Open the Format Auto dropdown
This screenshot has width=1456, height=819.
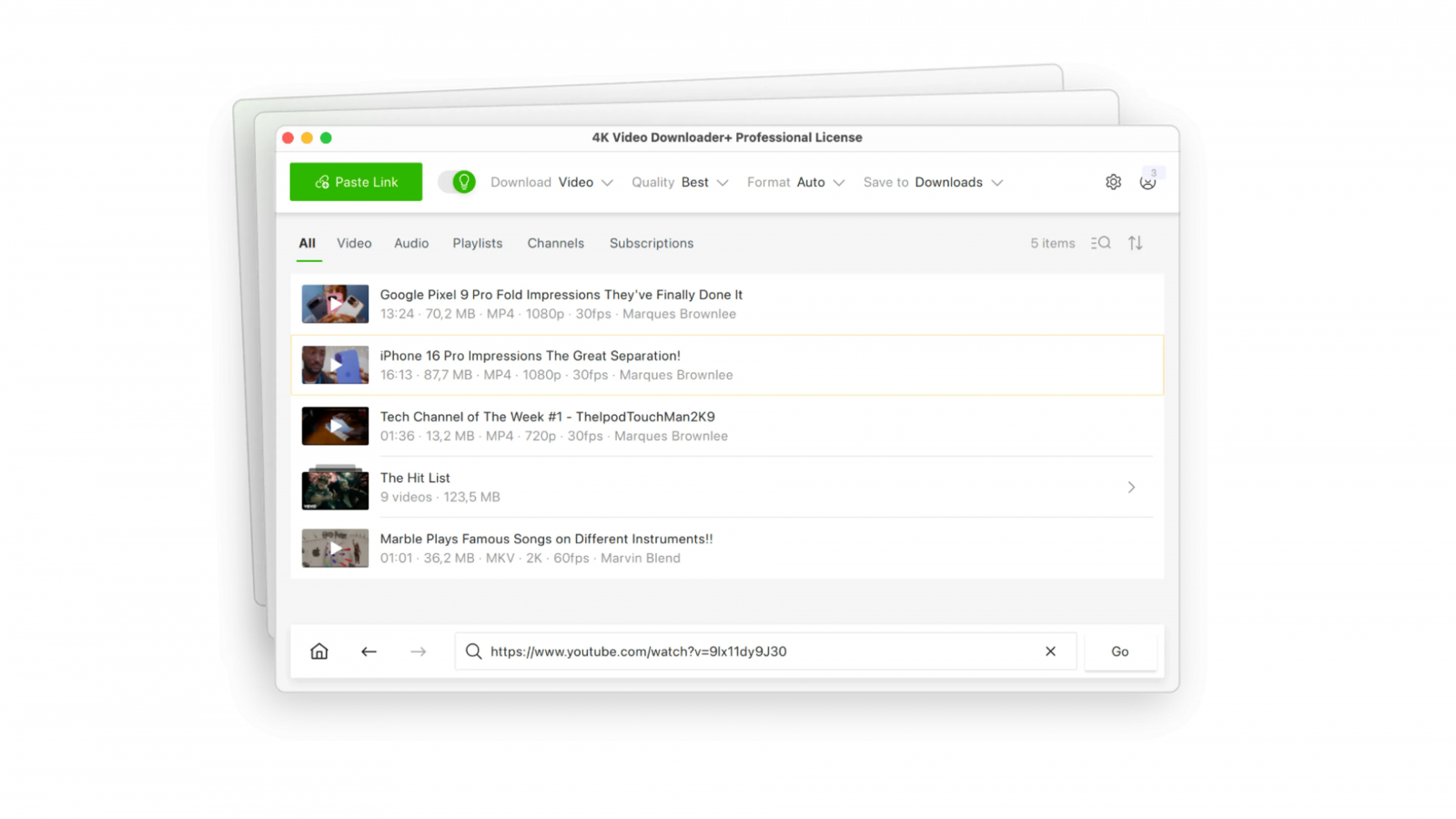(796, 182)
